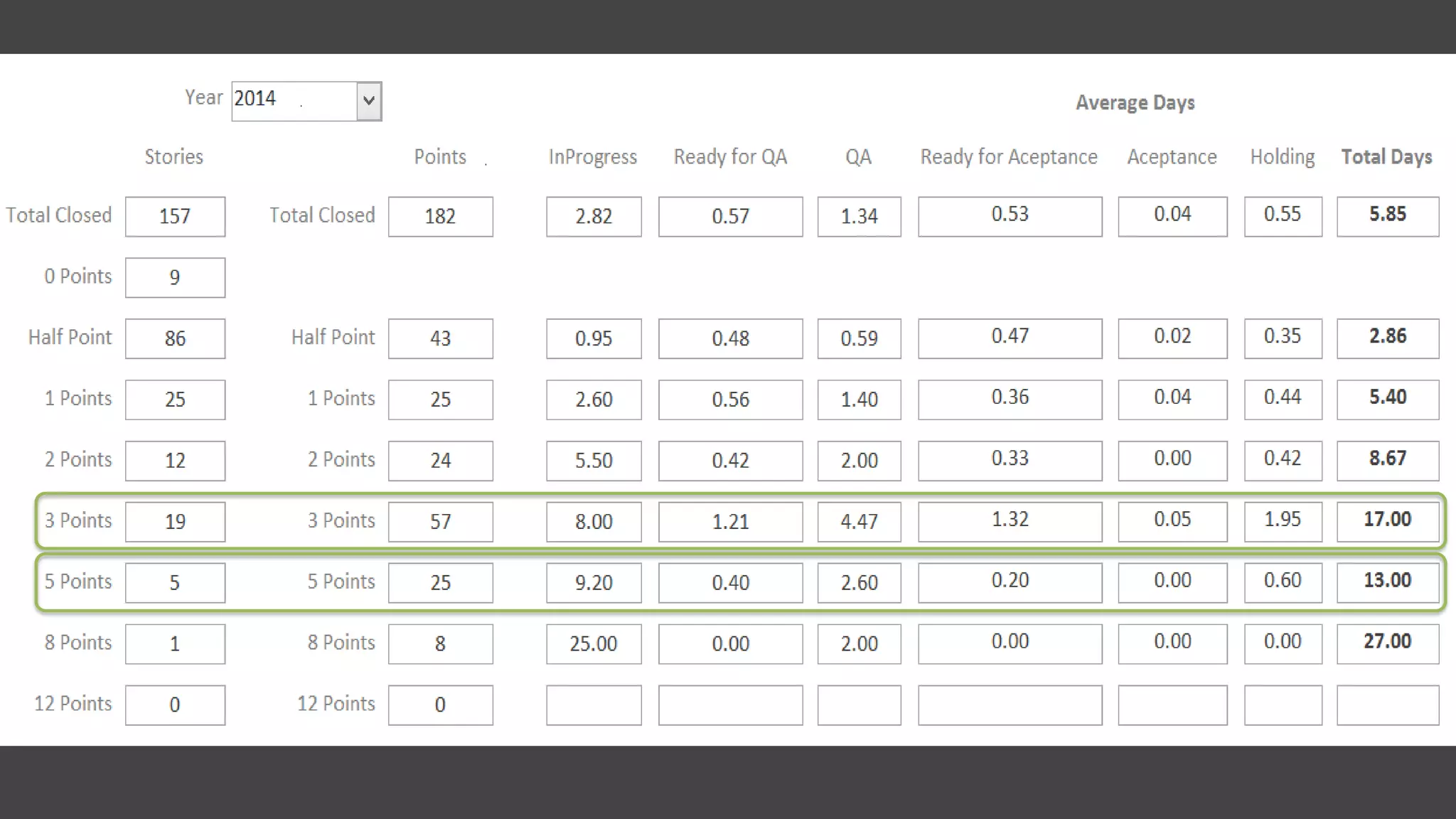Select 5 Points Total Days 13.00 field
The width and height of the screenshot is (1456, 819).
pyautogui.click(x=1387, y=582)
